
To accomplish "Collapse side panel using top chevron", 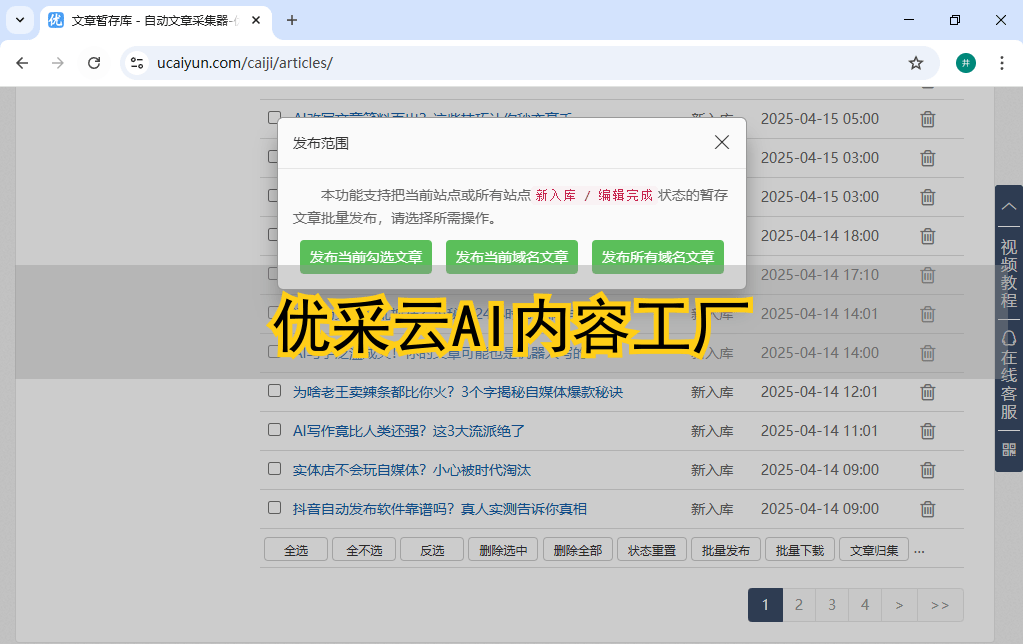I will (1008, 206).
